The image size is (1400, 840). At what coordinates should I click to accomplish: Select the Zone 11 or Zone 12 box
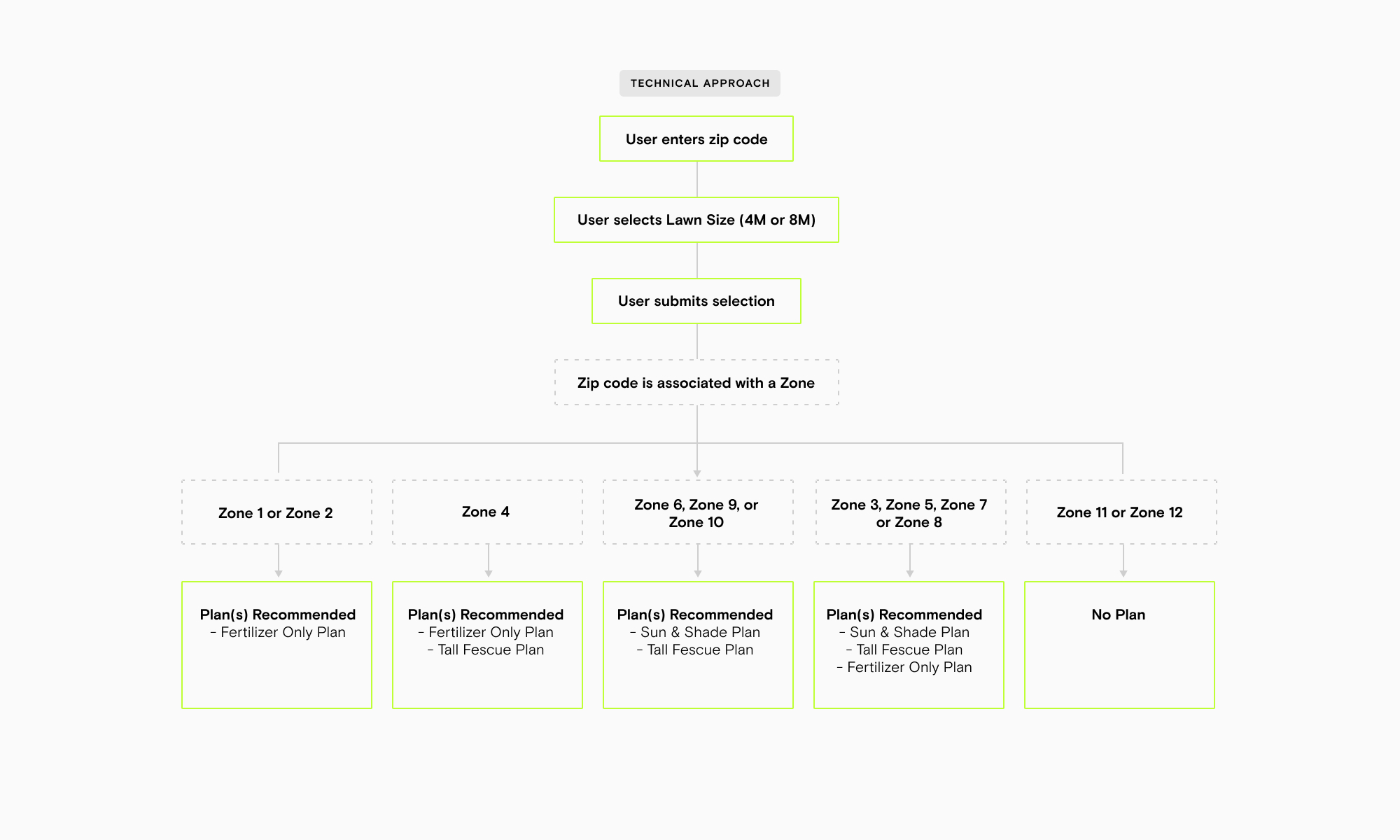click(1121, 512)
